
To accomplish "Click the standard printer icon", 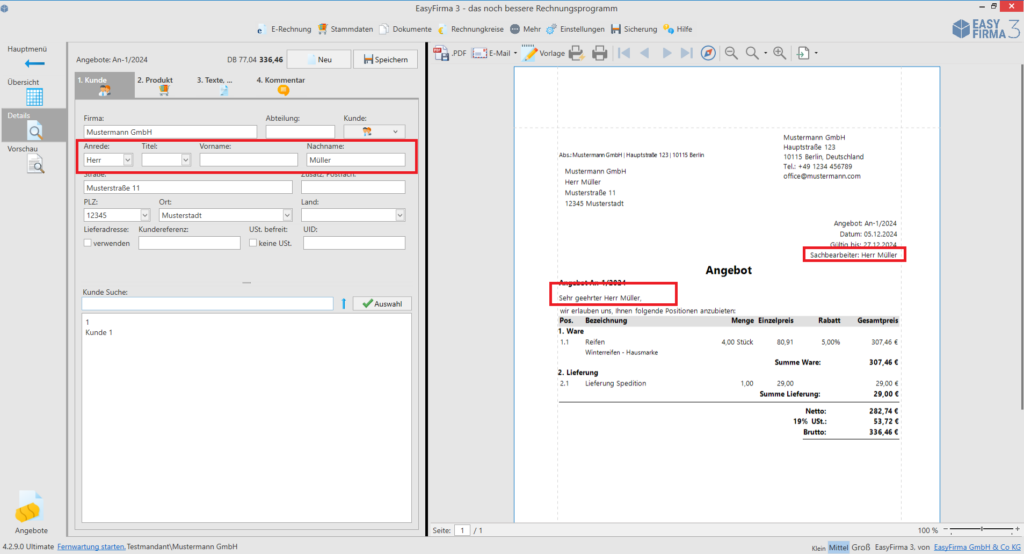I will point(600,53).
